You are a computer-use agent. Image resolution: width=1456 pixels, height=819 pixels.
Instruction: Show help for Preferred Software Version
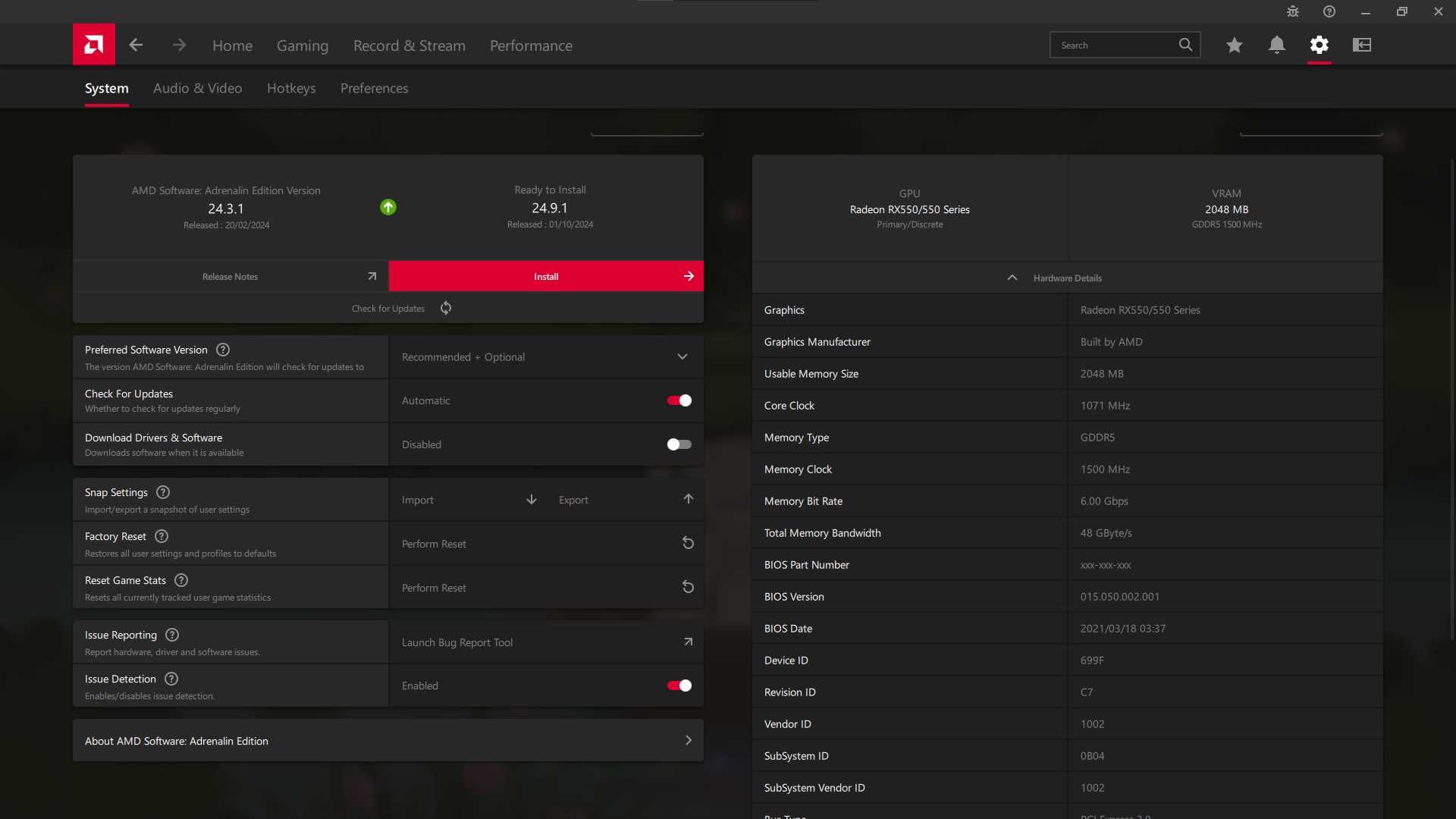(223, 350)
